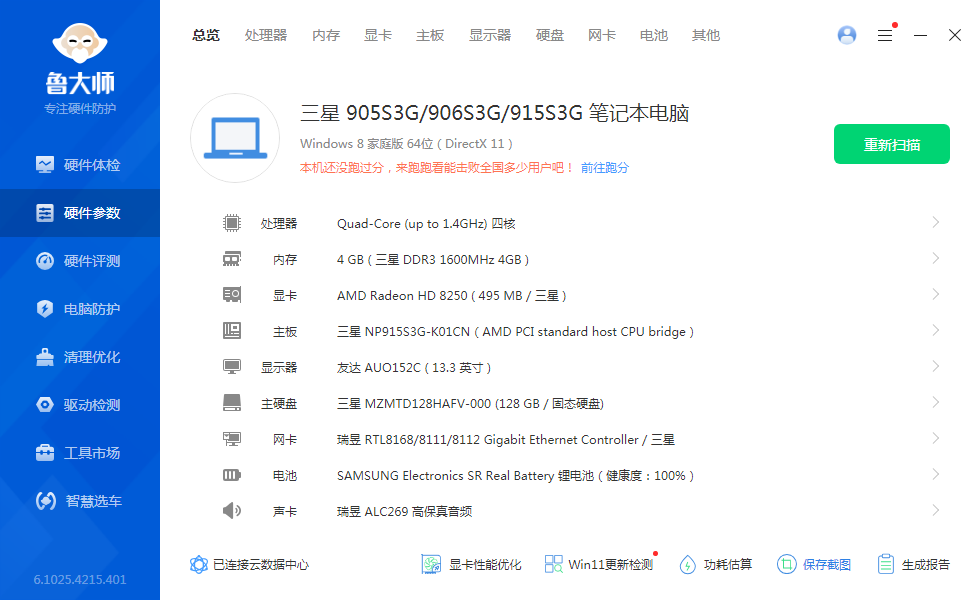Switch to the 显卡 tab

tap(378, 36)
